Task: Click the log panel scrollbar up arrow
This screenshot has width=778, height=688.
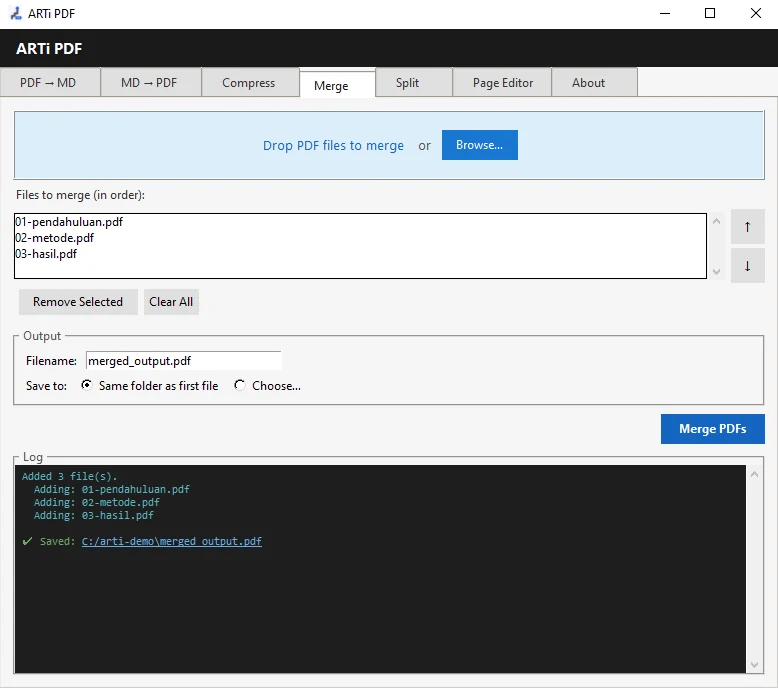Action: coord(754,474)
